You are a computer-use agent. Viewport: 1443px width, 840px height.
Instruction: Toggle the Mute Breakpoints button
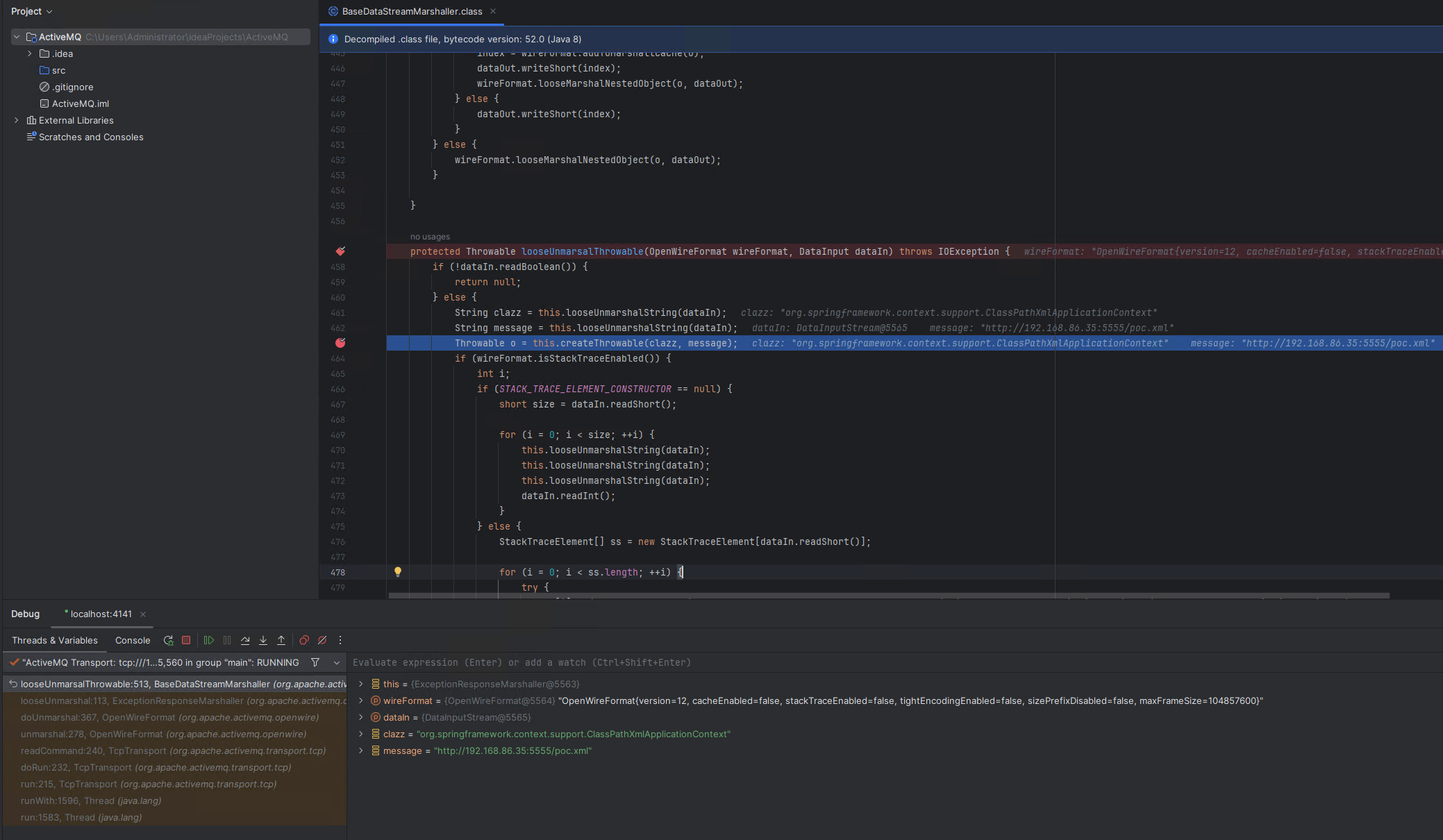pos(322,640)
